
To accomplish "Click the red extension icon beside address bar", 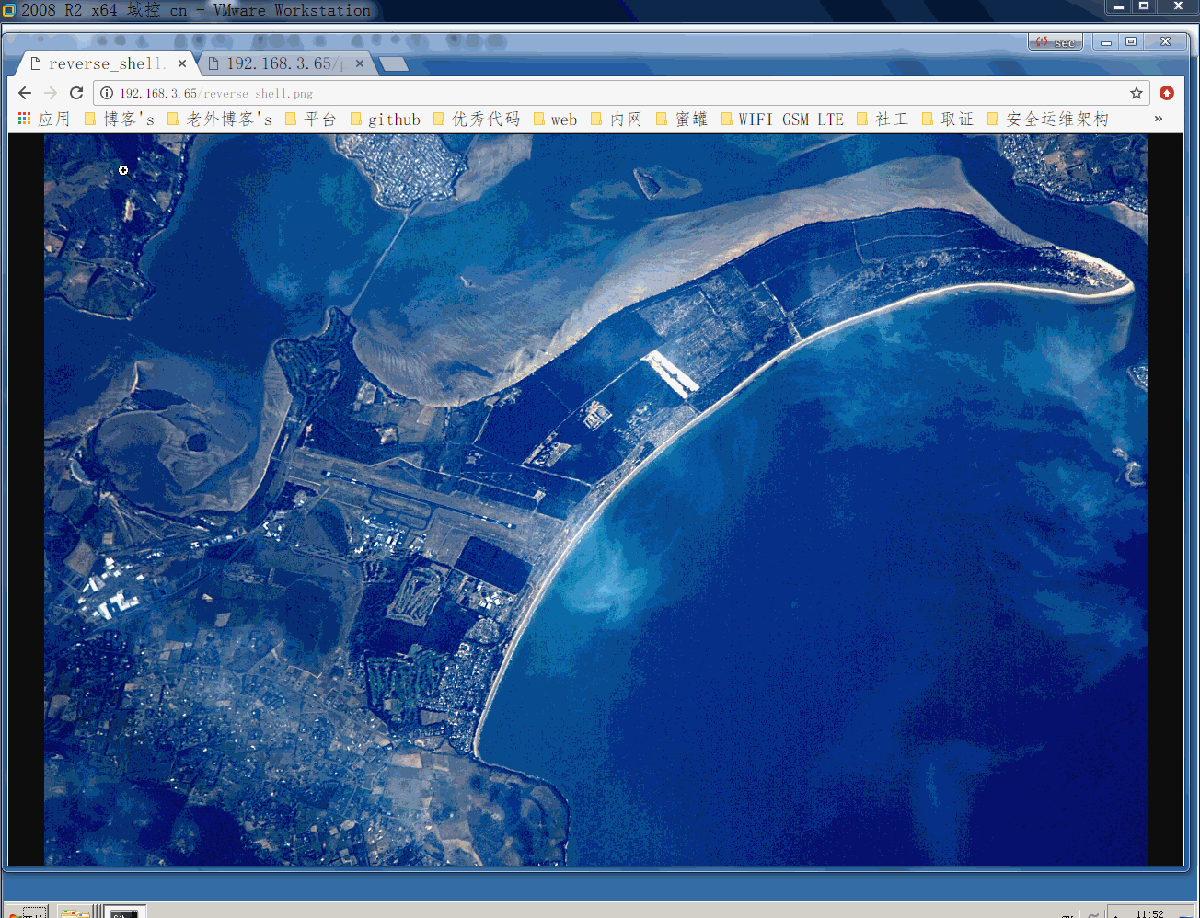I will pos(1166,93).
